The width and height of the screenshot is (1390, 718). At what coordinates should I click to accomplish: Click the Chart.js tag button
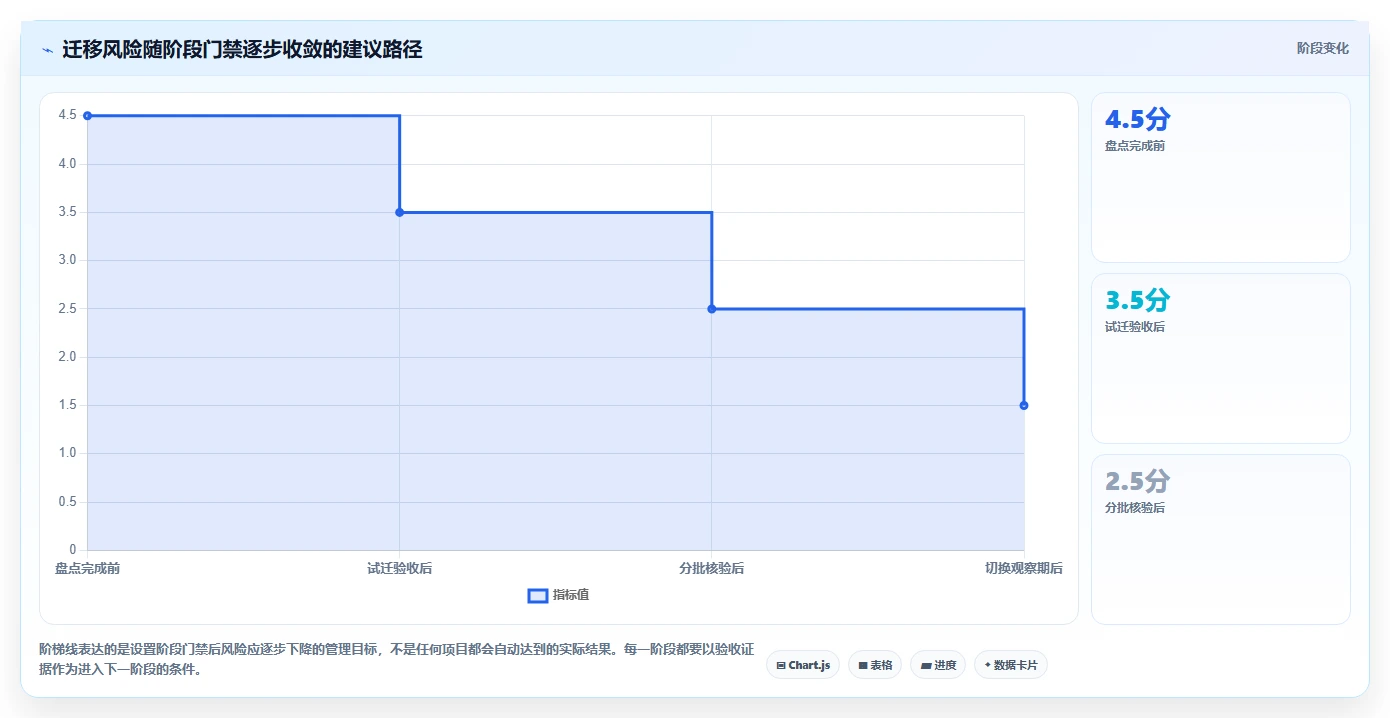tap(803, 665)
